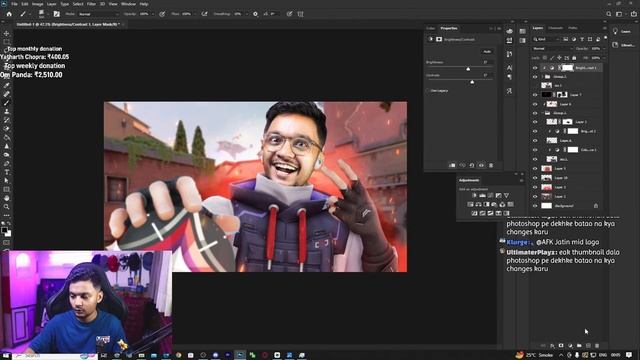Image resolution: width=640 pixels, height=360 pixels.
Task: Select the Move tool
Action: 6,33
